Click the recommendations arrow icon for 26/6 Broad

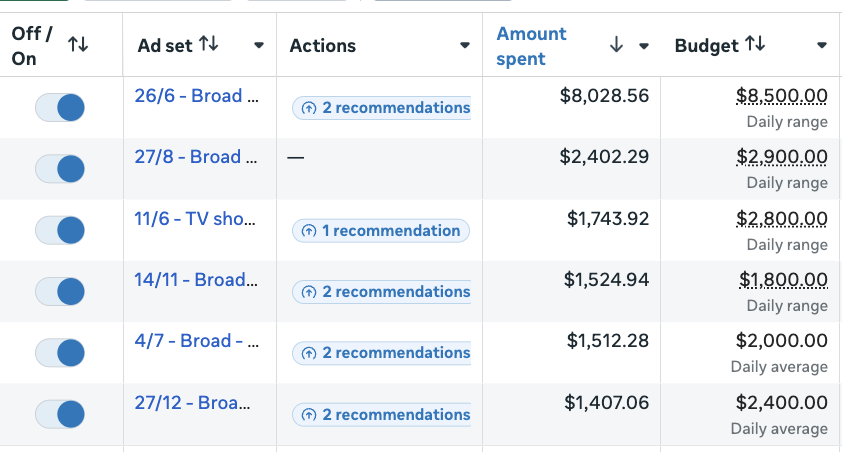(x=309, y=108)
